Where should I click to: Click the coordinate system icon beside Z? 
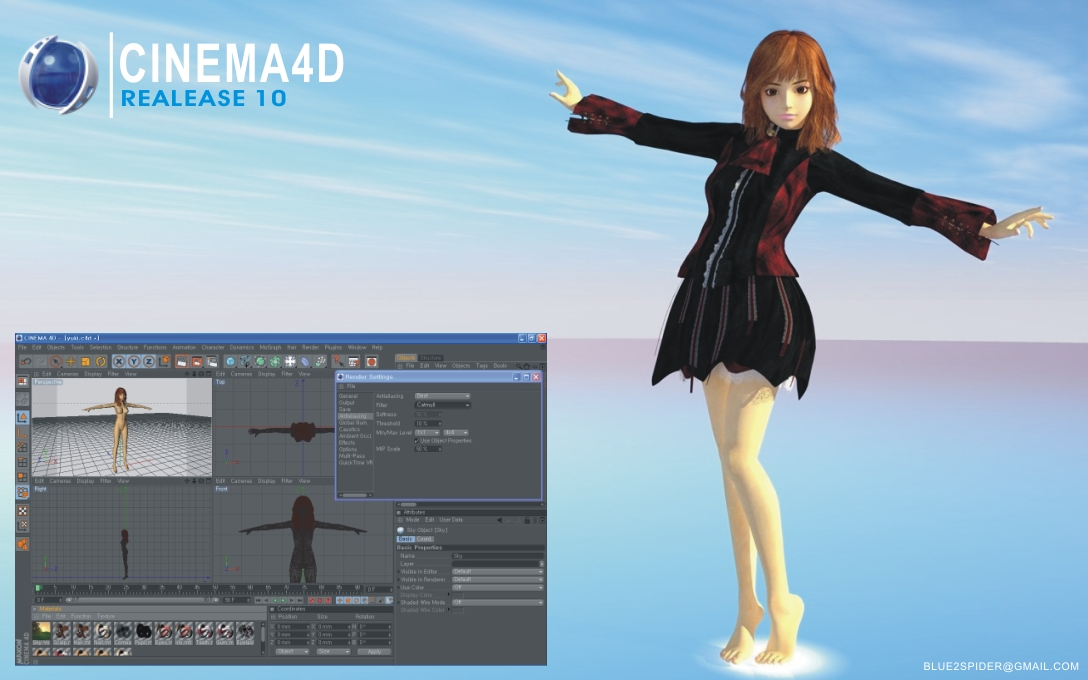pos(164,362)
